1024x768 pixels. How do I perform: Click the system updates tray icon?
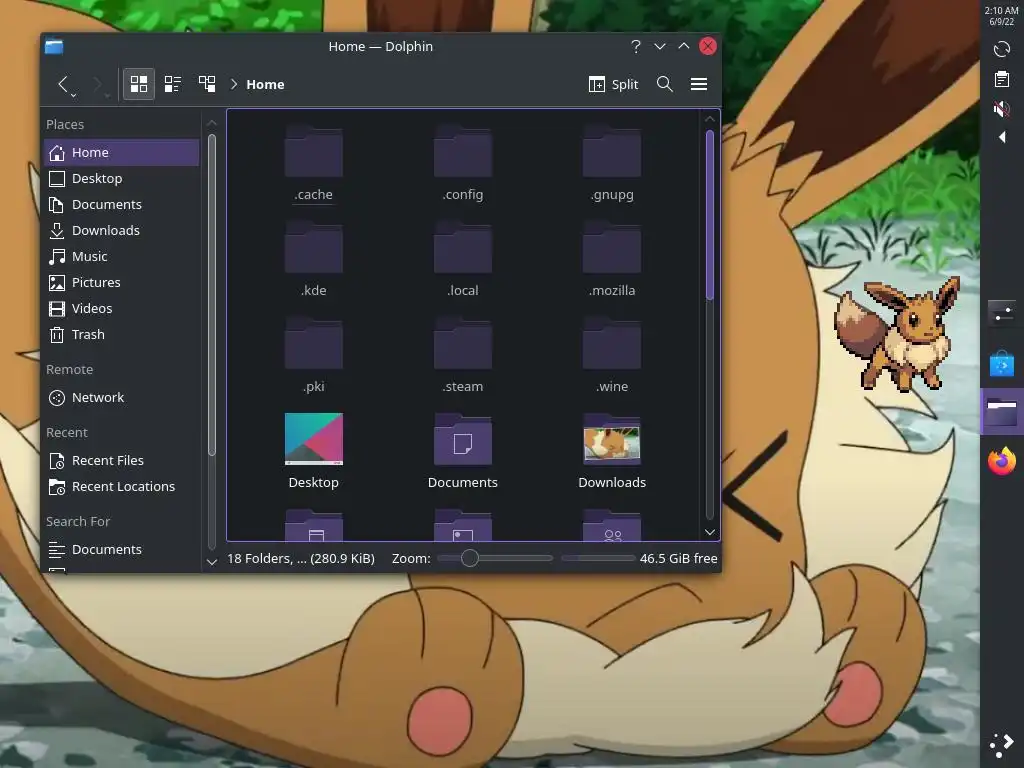[x=1002, y=49]
